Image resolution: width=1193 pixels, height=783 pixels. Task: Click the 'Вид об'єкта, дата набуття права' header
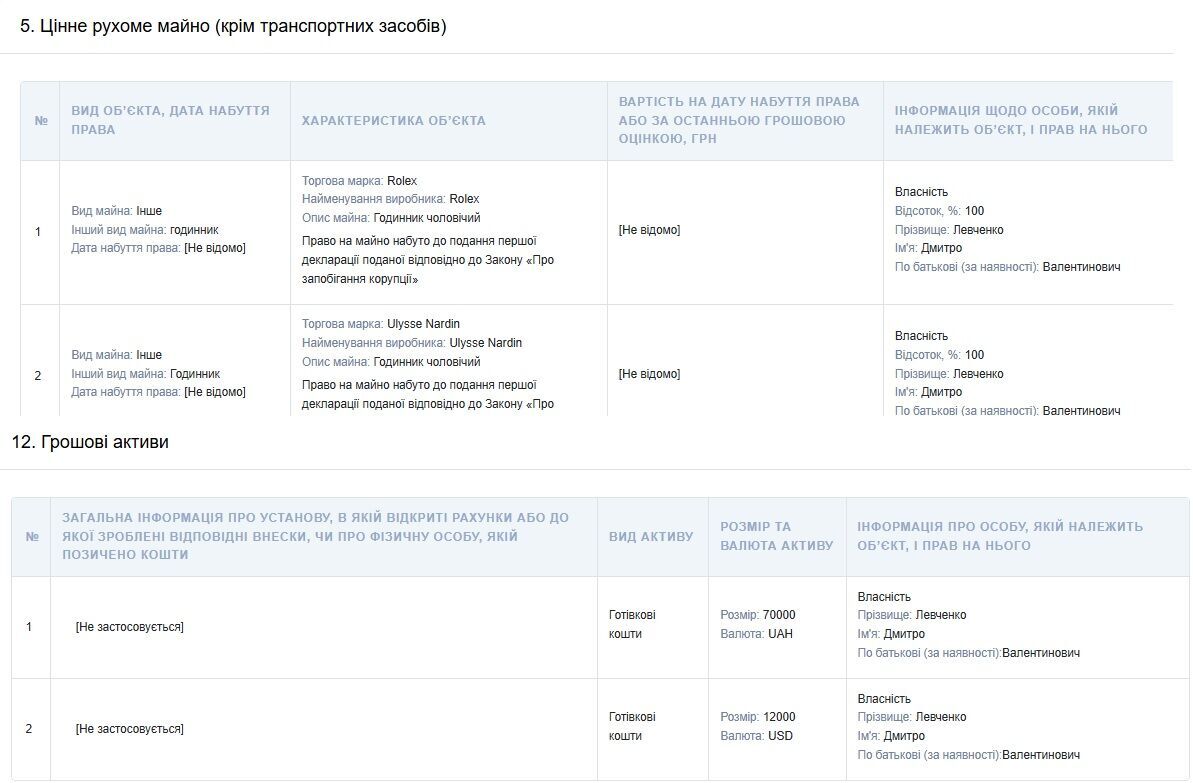coord(170,120)
